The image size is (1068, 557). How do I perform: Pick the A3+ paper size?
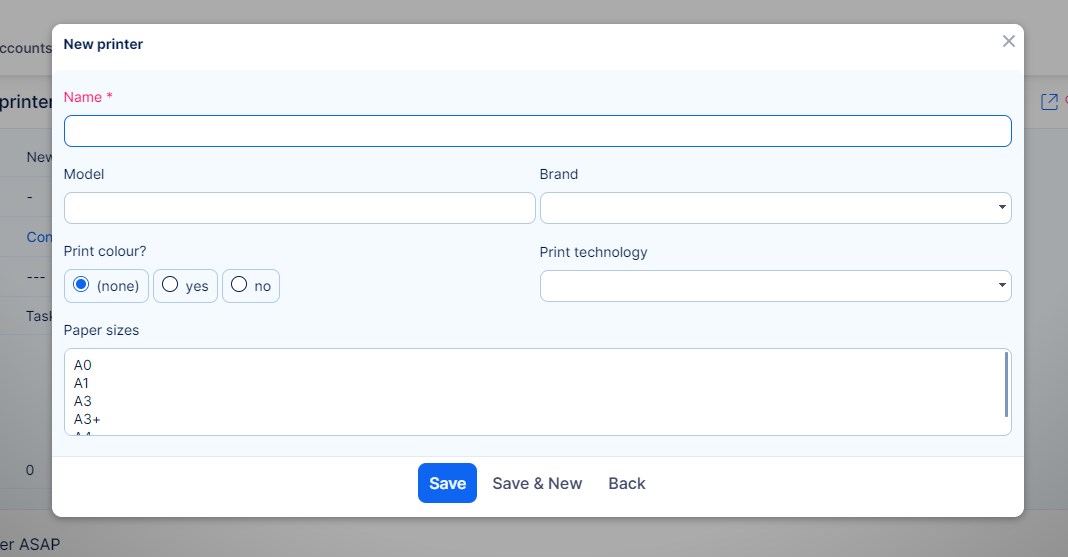tap(87, 418)
